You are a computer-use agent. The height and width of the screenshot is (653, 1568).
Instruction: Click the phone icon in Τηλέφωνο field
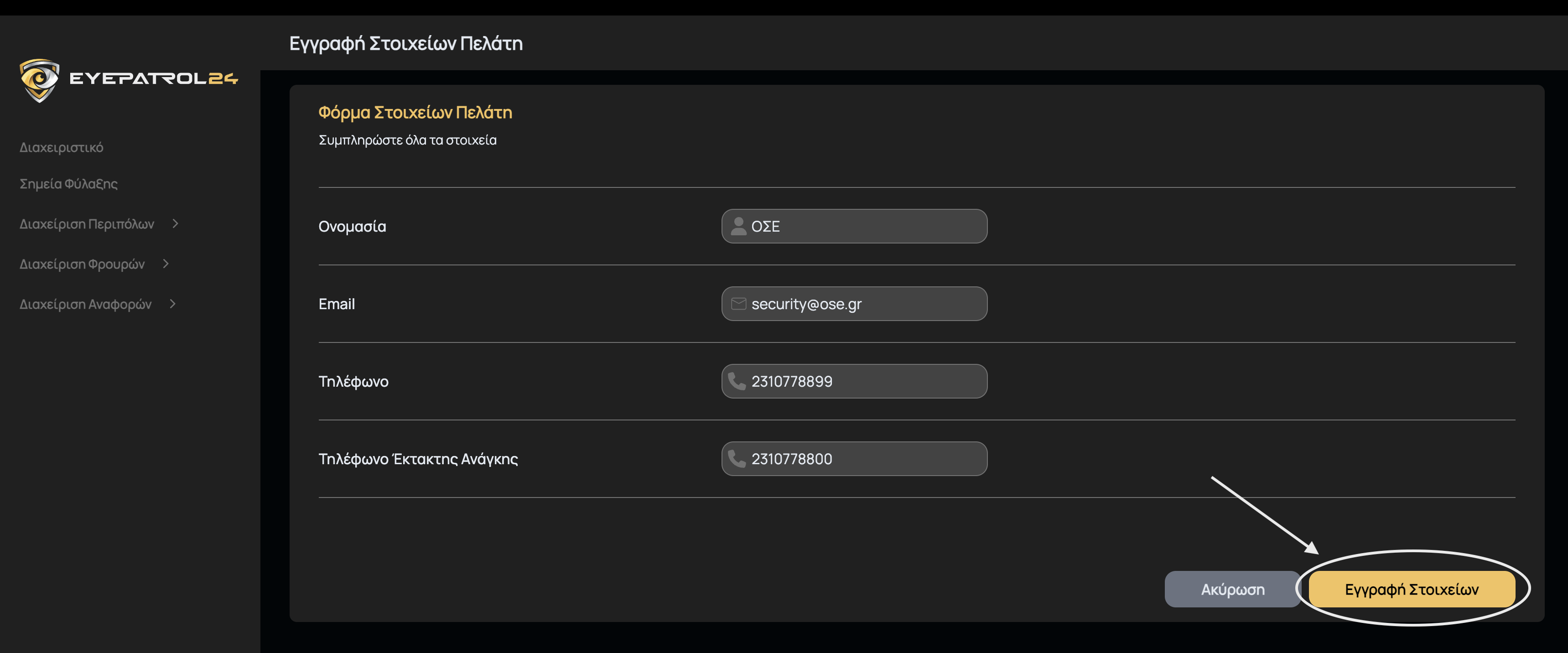click(737, 381)
